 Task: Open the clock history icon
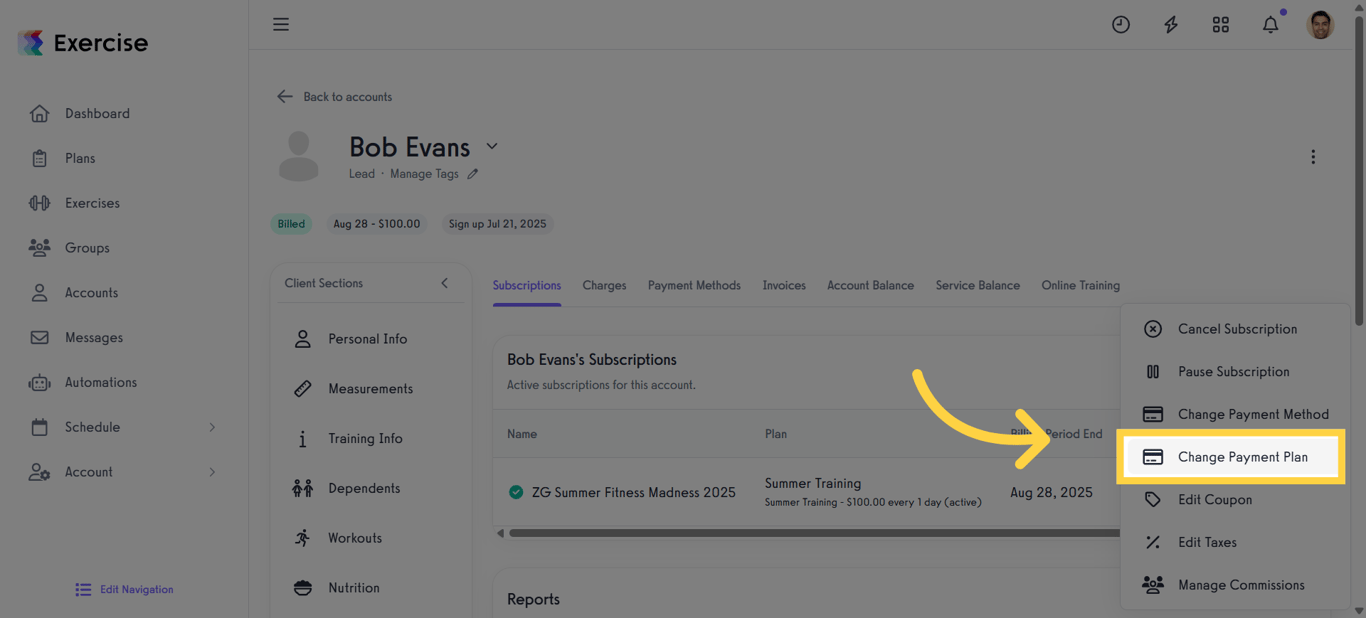[1121, 25]
